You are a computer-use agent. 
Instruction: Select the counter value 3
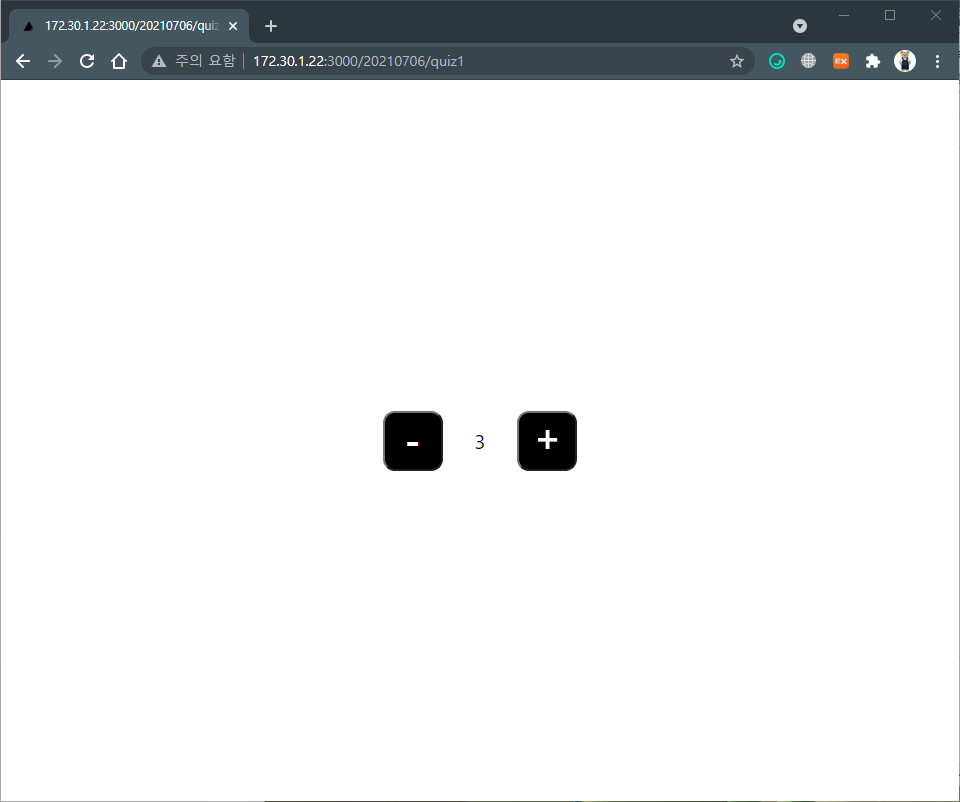479,442
